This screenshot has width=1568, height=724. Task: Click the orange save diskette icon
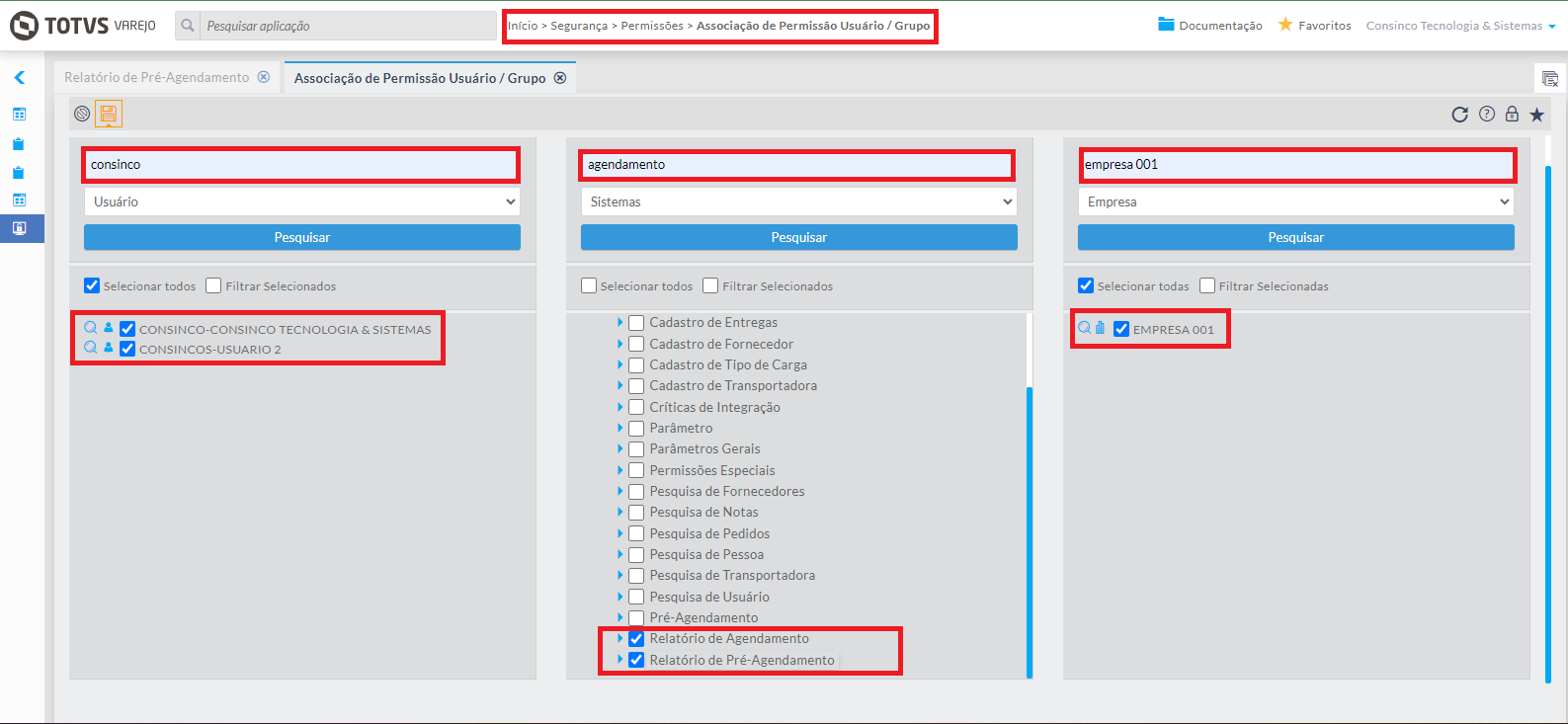tap(109, 115)
